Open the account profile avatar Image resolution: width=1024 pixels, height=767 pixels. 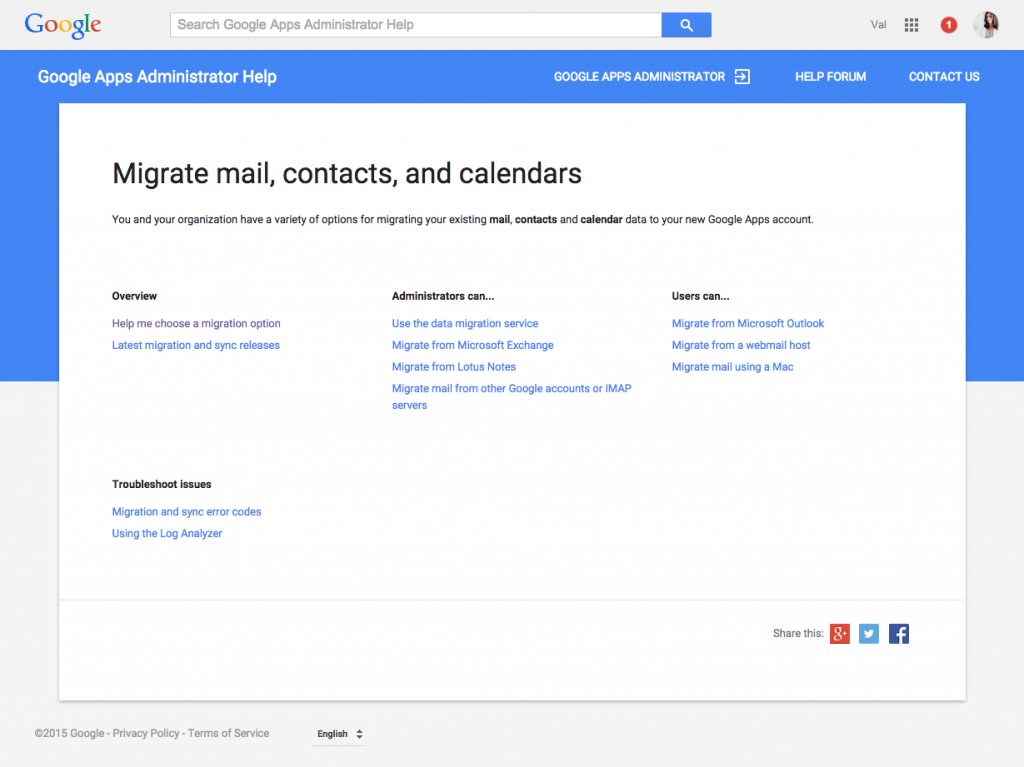pyautogui.click(x=986, y=25)
